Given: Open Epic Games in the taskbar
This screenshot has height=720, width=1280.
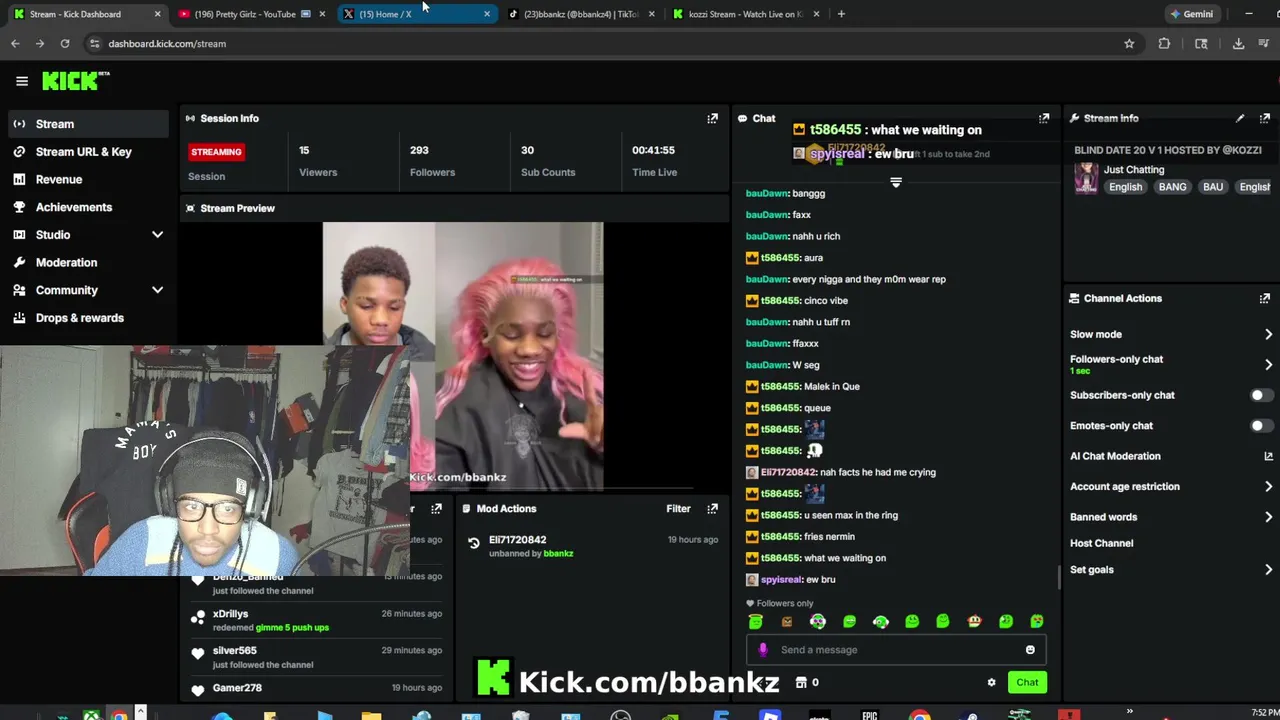Looking at the screenshot, I should pyautogui.click(x=870, y=715).
